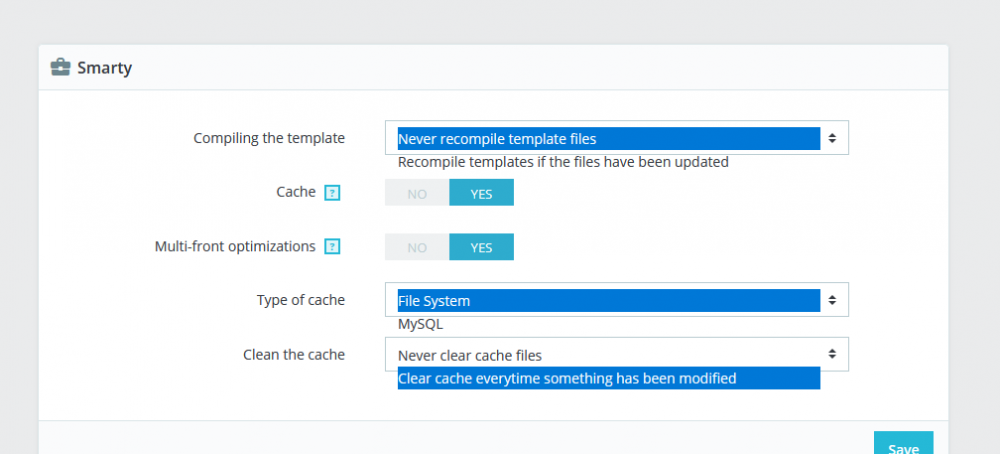Choose MySQL cache type option
Viewport: 1000px width, 454px height.
[x=420, y=324]
